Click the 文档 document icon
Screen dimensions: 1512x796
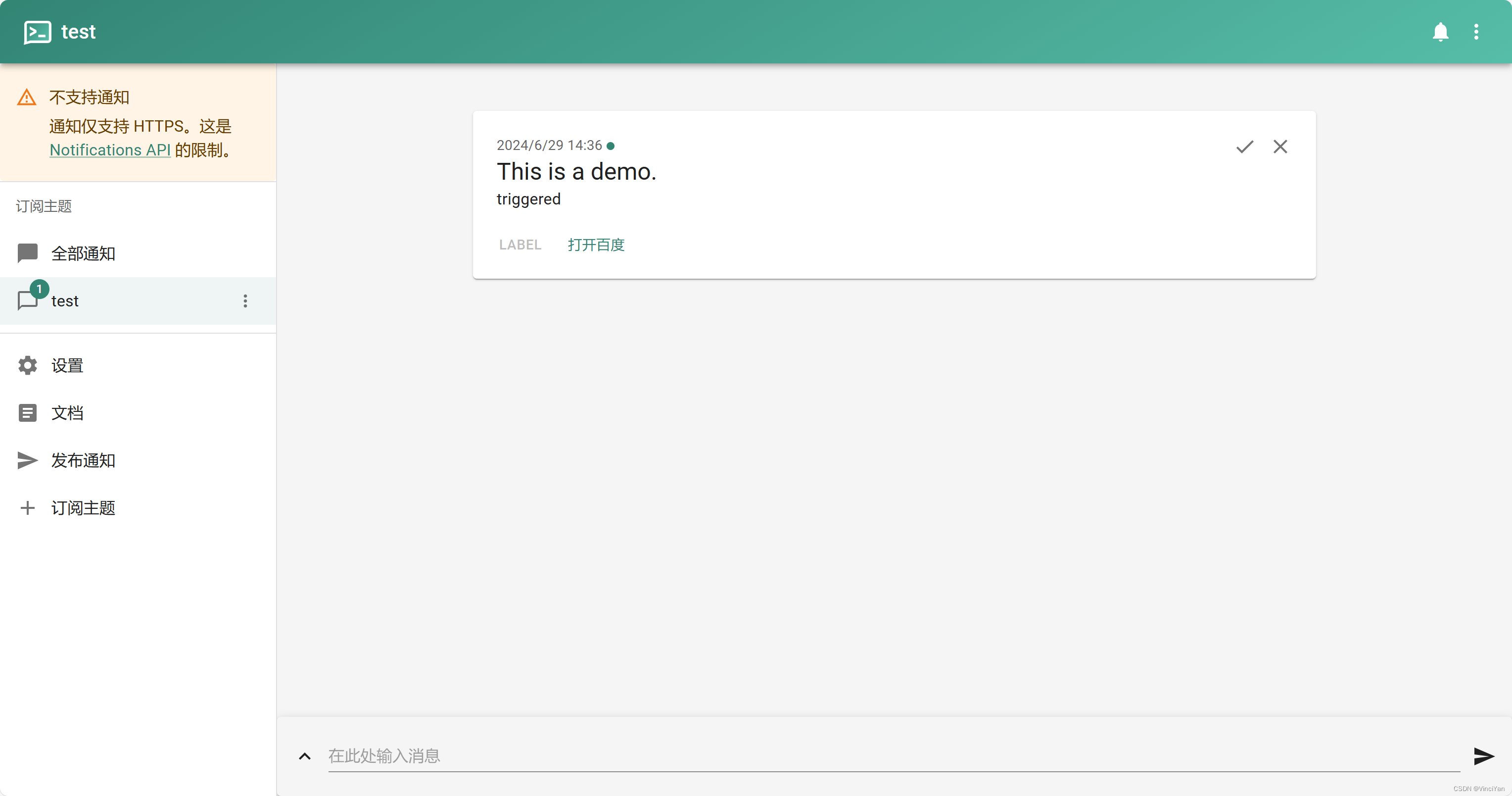coord(27,413)
